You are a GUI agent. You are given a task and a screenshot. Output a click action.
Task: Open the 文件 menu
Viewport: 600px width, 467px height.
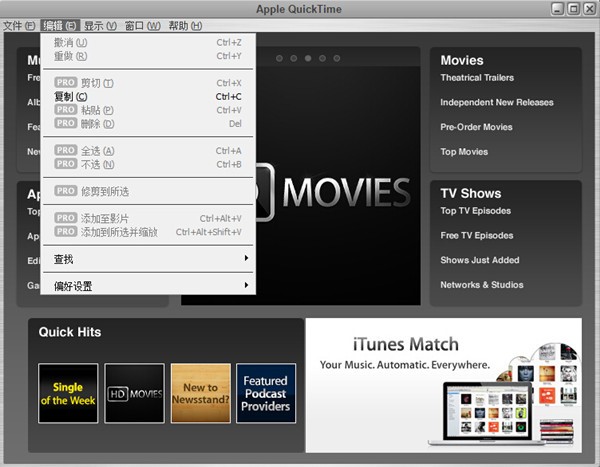(19, 26)
